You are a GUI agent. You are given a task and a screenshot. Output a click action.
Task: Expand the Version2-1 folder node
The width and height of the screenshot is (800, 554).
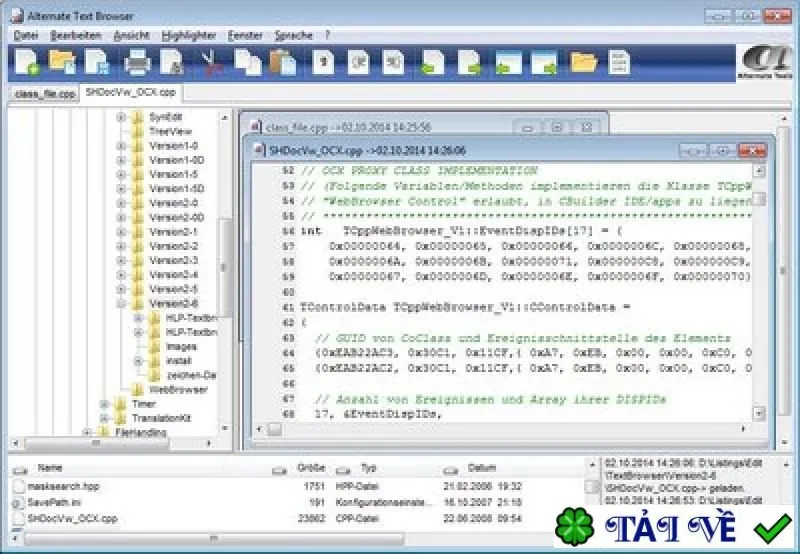pyautogui.click(x=121, y=232)
